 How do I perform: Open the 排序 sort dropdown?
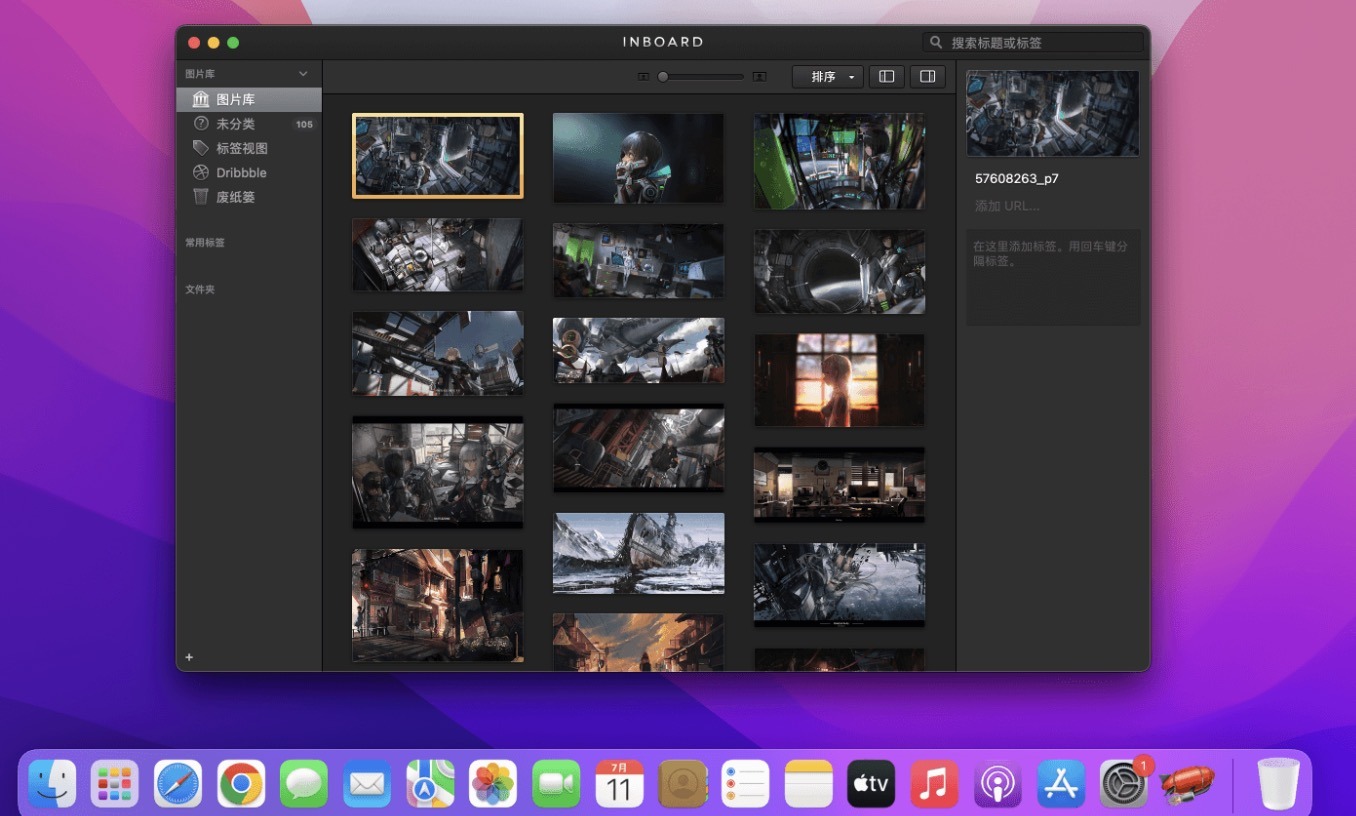(x=827, y=77)
